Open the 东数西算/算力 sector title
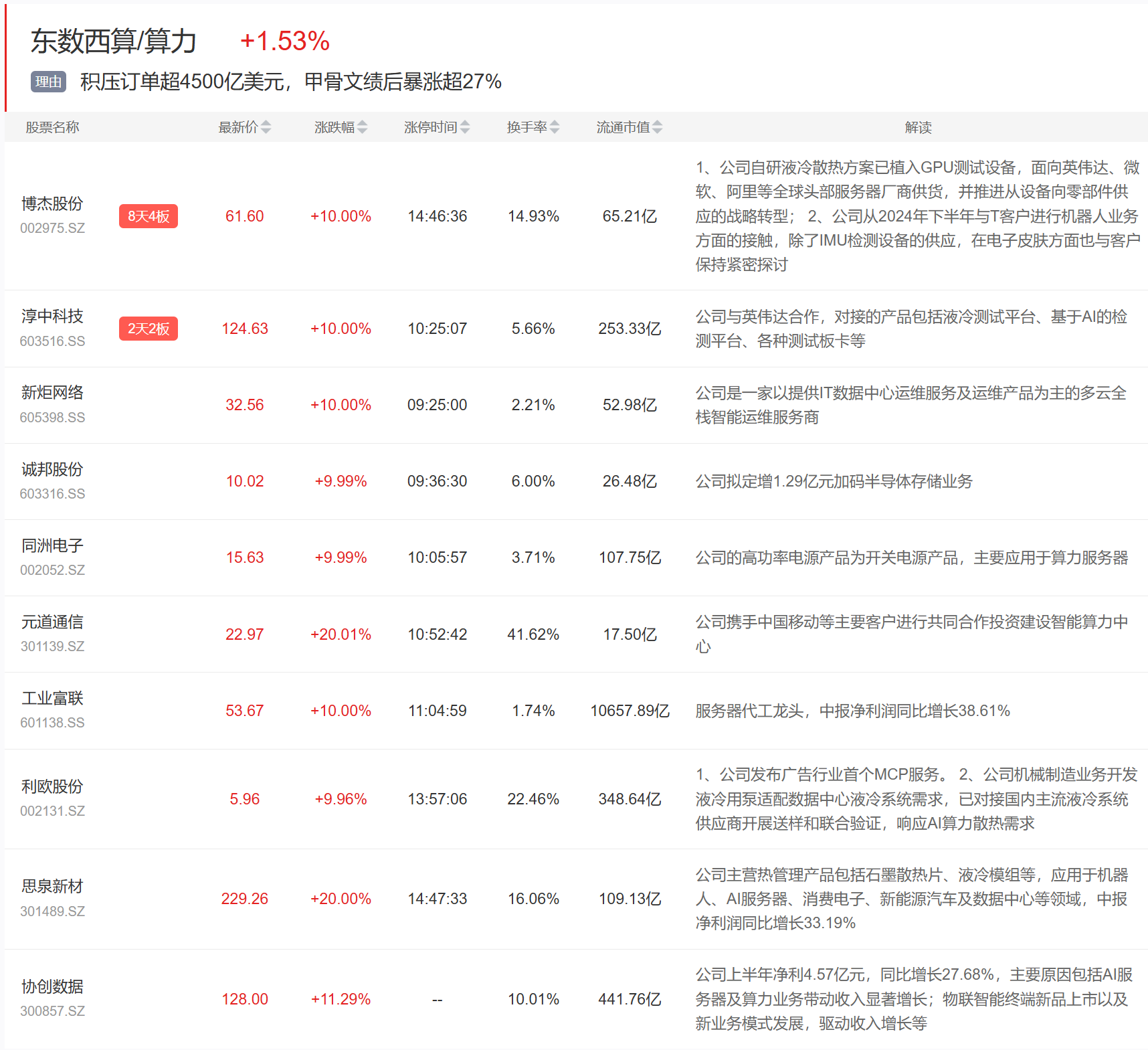The height and width of the screenshot is (1050, 1148). 113,41
